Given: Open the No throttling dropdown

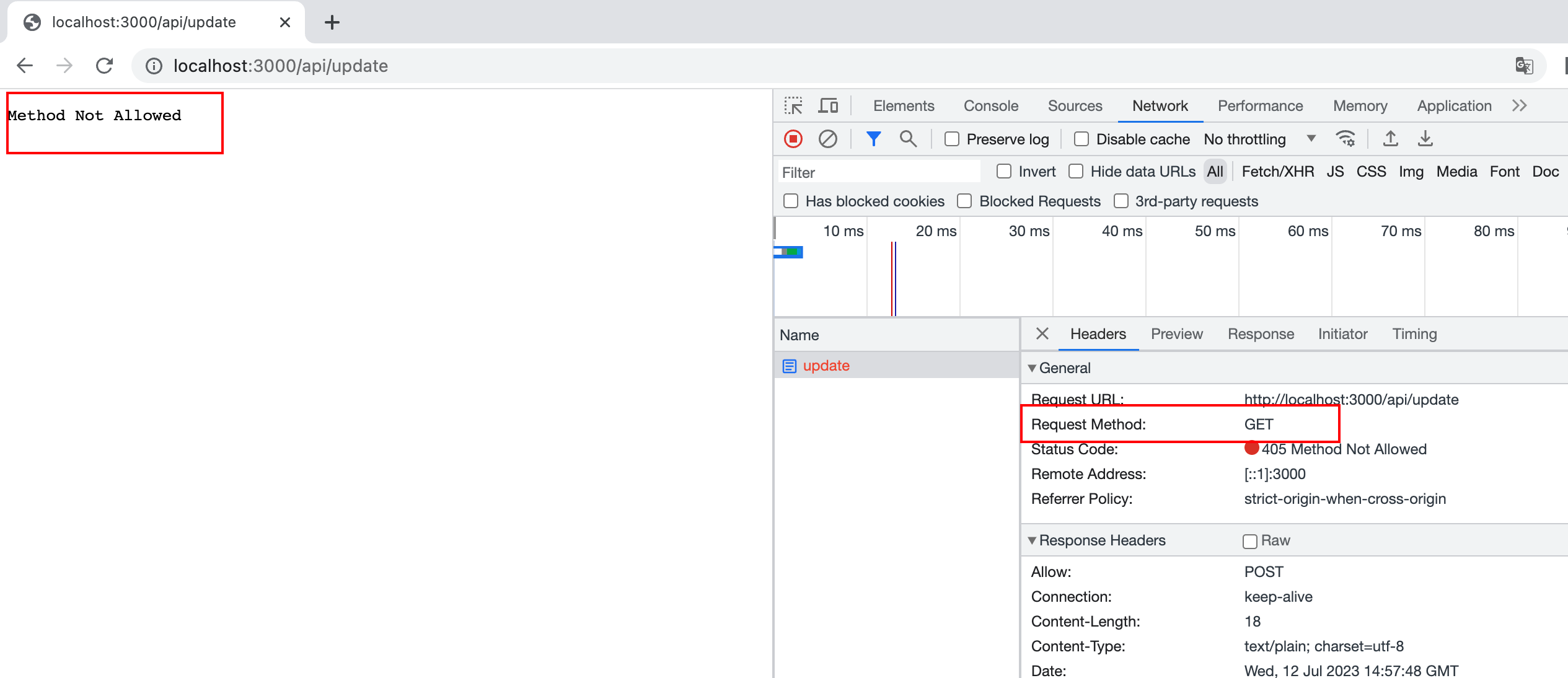Looking at the screenshot, I should click(x=1258, y=139).
